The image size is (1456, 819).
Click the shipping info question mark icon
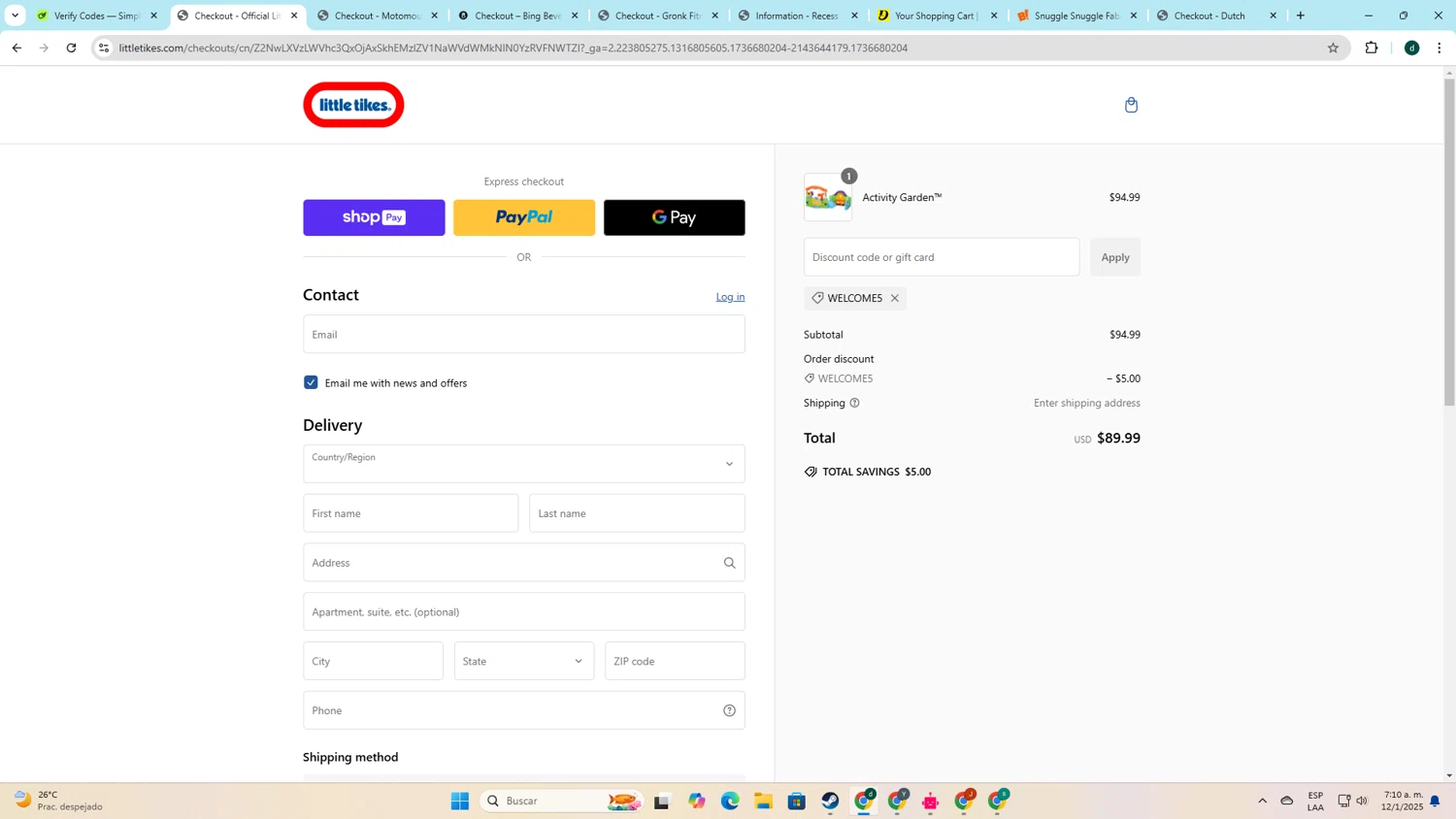(854, 403)
